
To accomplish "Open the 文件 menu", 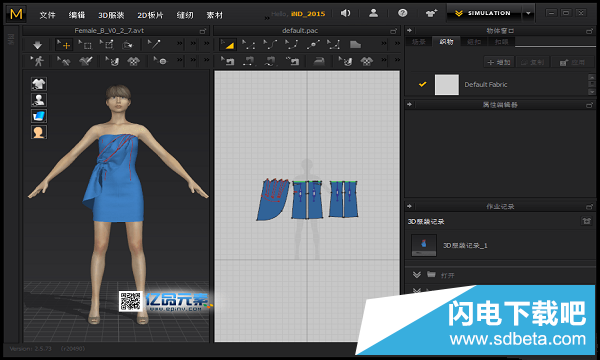I will click(47, 15).
